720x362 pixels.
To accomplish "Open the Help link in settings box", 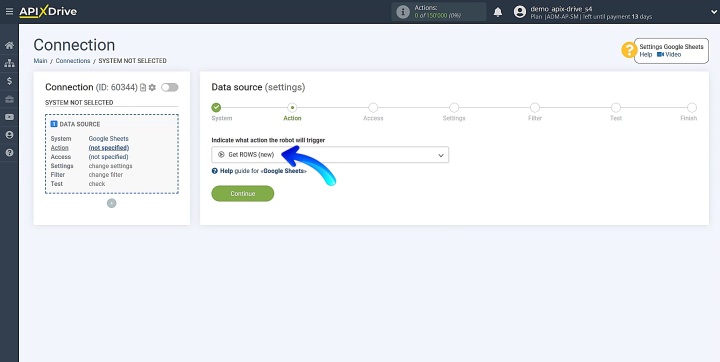I will [646, 54].
